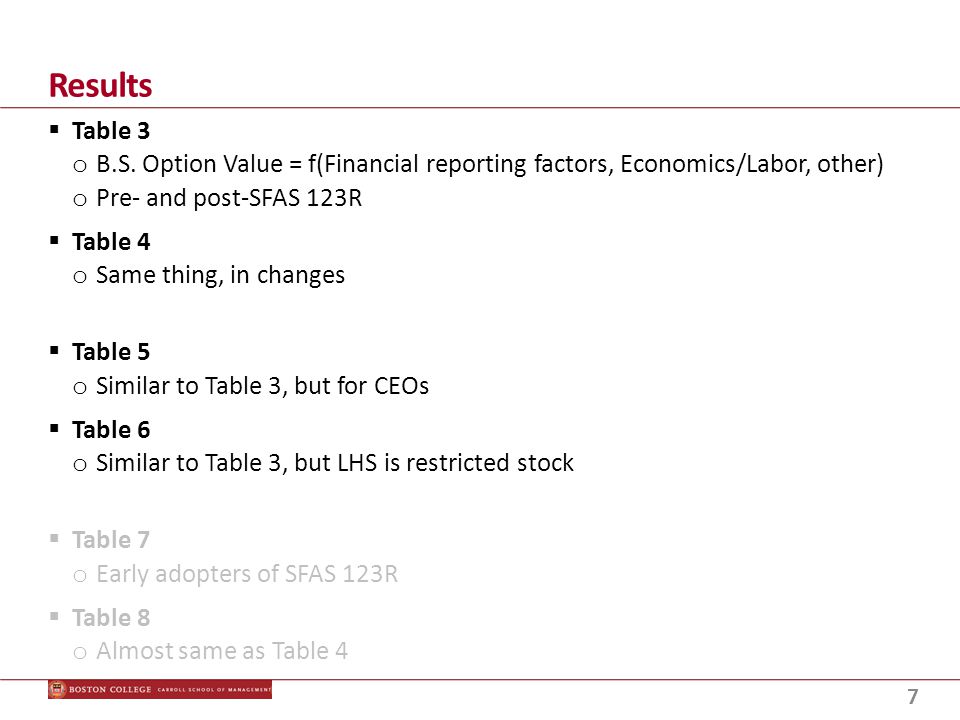
Task: Click the Table 5 heading
Action: 111,352
